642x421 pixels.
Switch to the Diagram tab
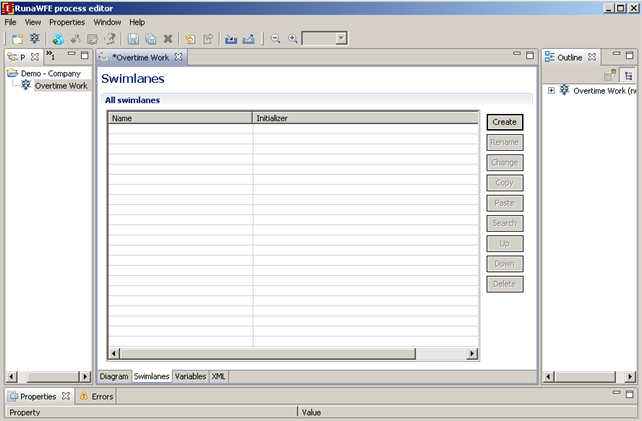click(114, 376)
